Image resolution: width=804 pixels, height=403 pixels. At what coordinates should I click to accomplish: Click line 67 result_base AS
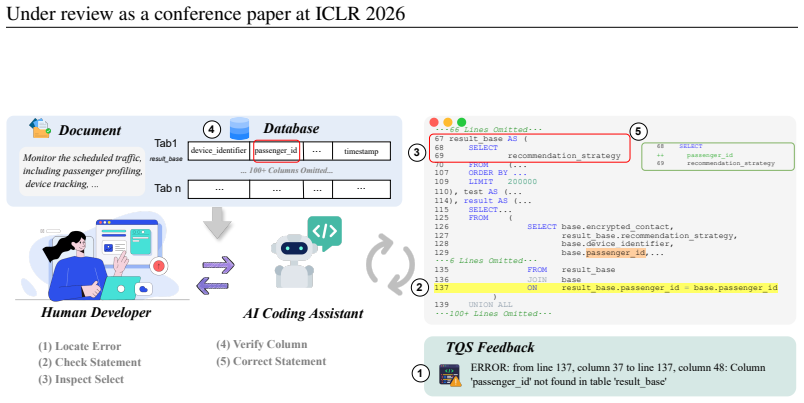480,138
